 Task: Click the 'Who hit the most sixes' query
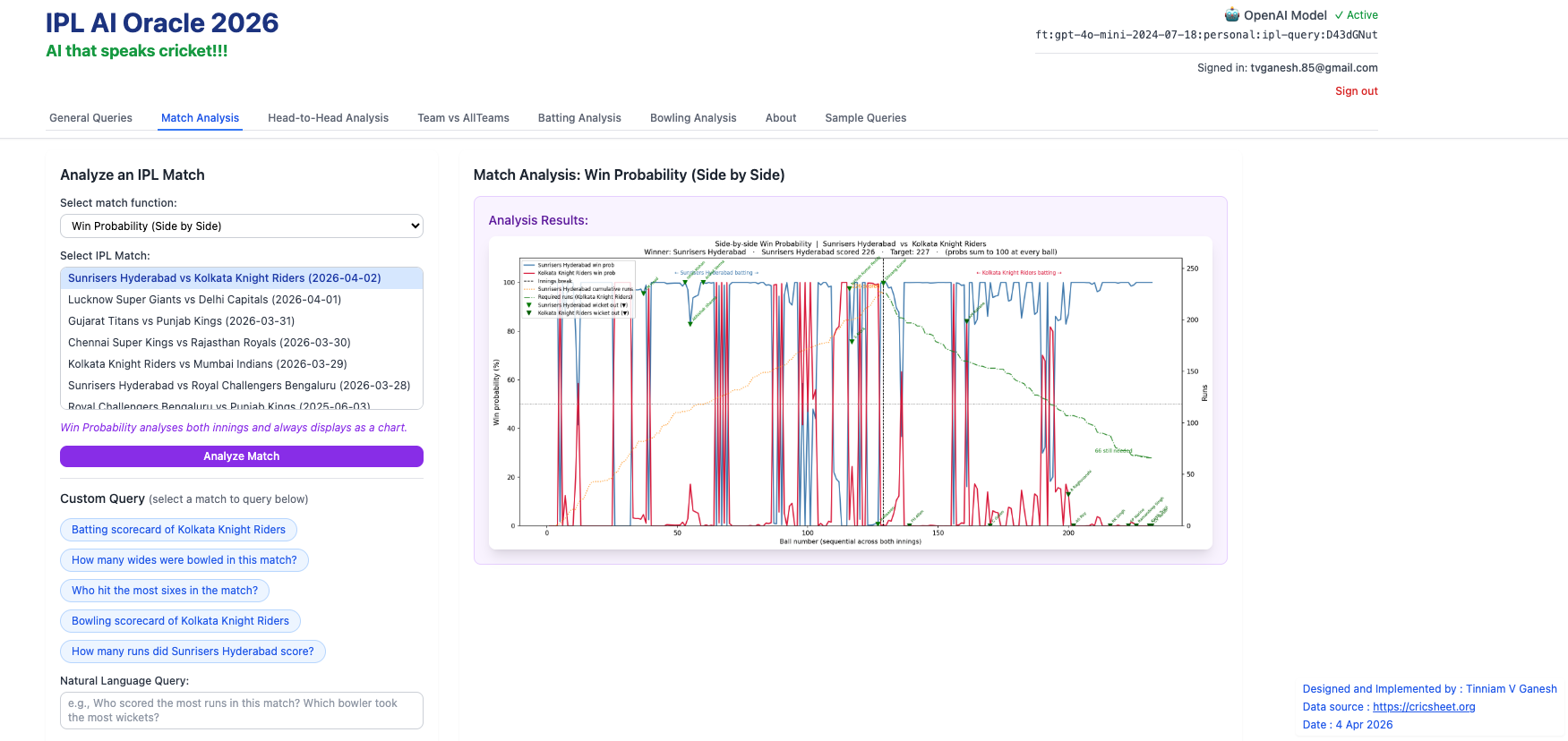pyautogui.click(x=165, y=591)
